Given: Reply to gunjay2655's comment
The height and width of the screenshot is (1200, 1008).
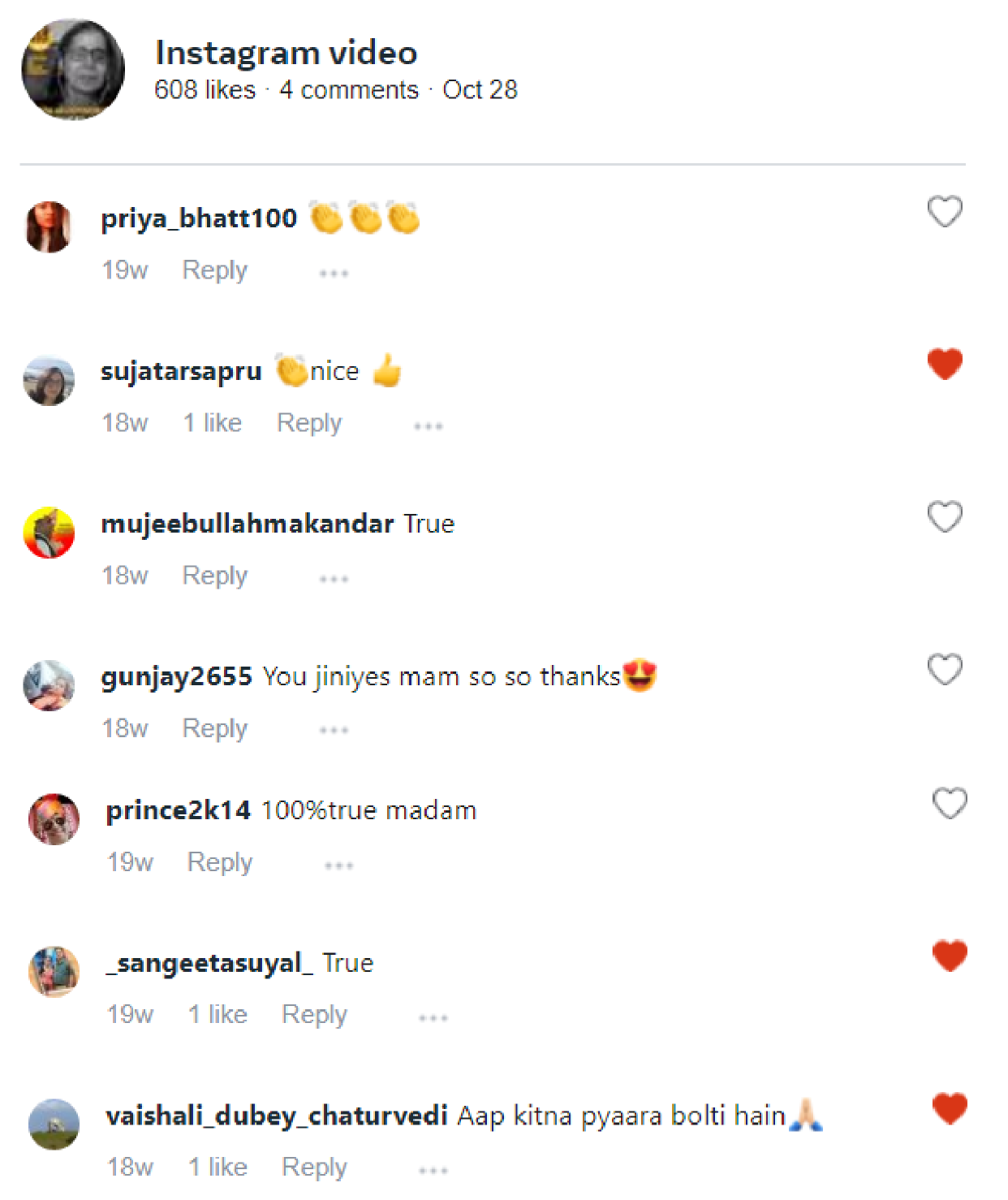Looking at the screenshot, I should [x=214, y=729].
